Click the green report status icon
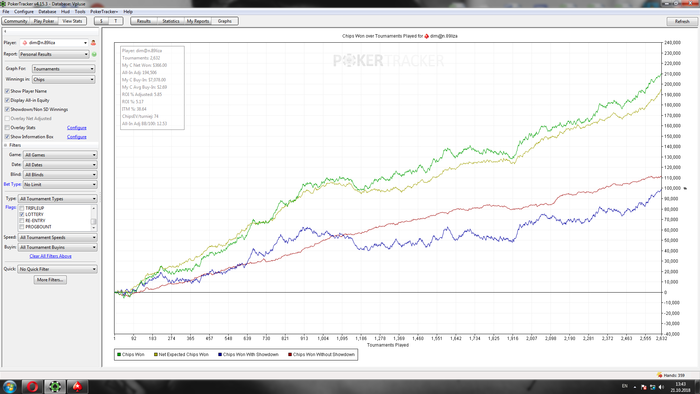700x394 pixels. (94, 54)
